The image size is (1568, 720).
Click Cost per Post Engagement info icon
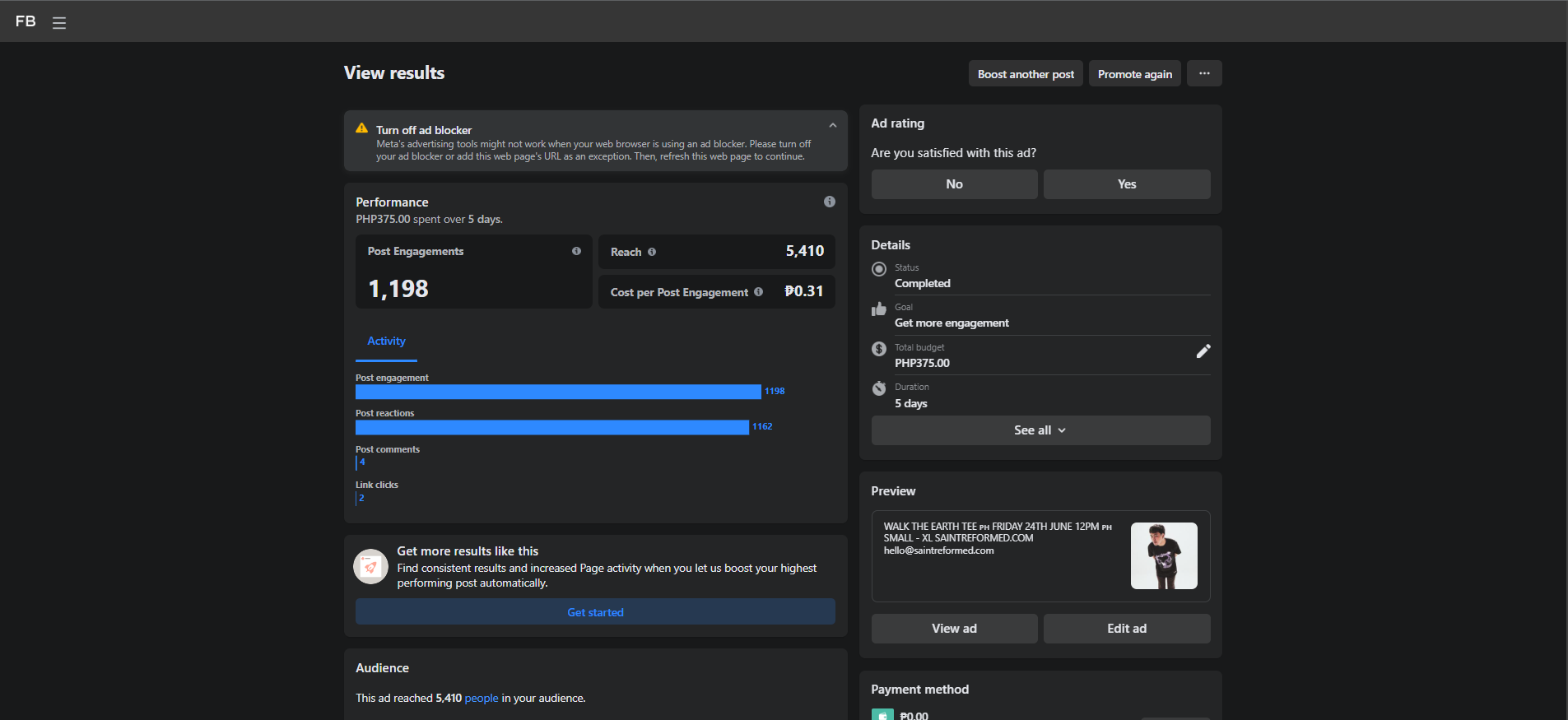pyautogui.click(x=758, y=291)
